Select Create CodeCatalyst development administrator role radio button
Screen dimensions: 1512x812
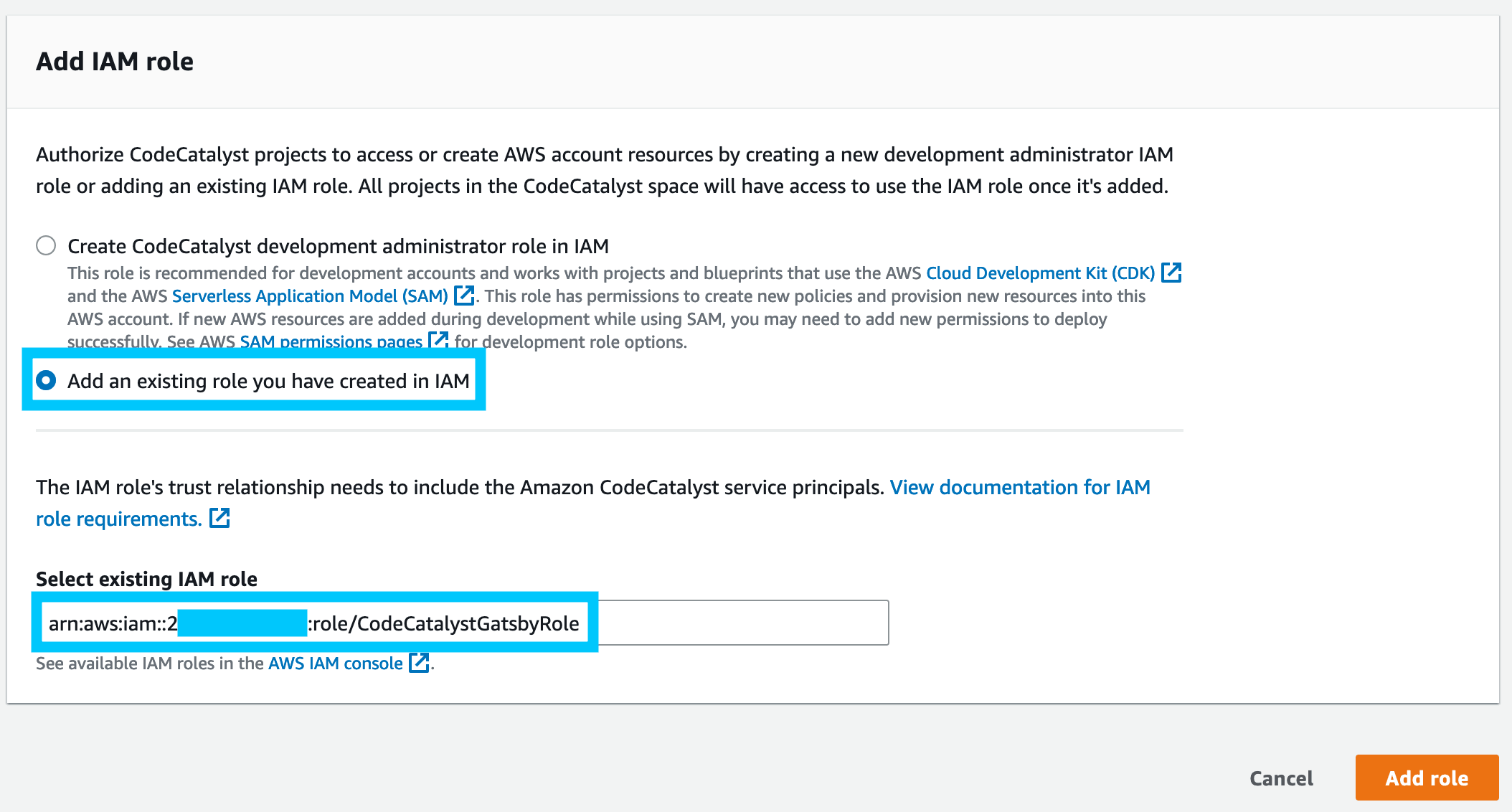tap(46, 245)
